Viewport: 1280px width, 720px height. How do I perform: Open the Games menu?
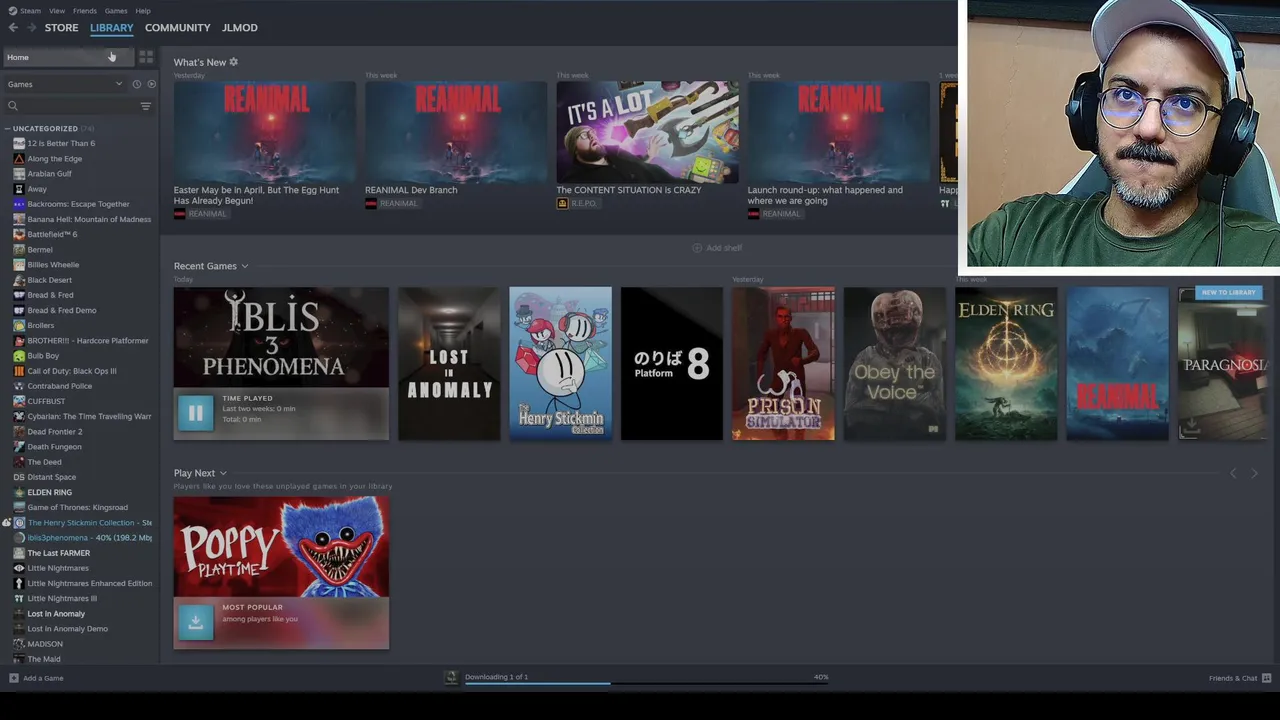116,11
